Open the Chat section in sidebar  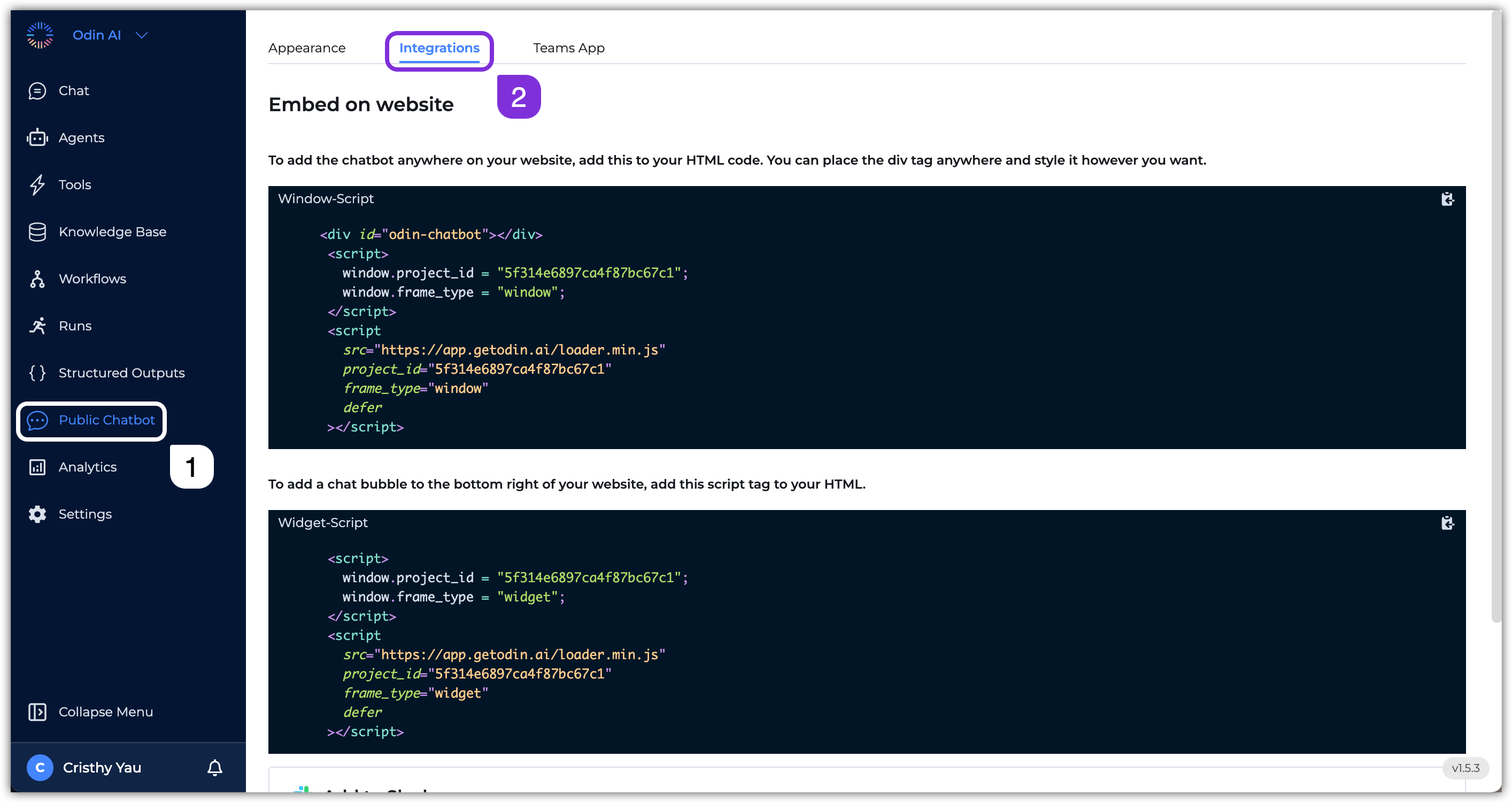tap(37, 90)
